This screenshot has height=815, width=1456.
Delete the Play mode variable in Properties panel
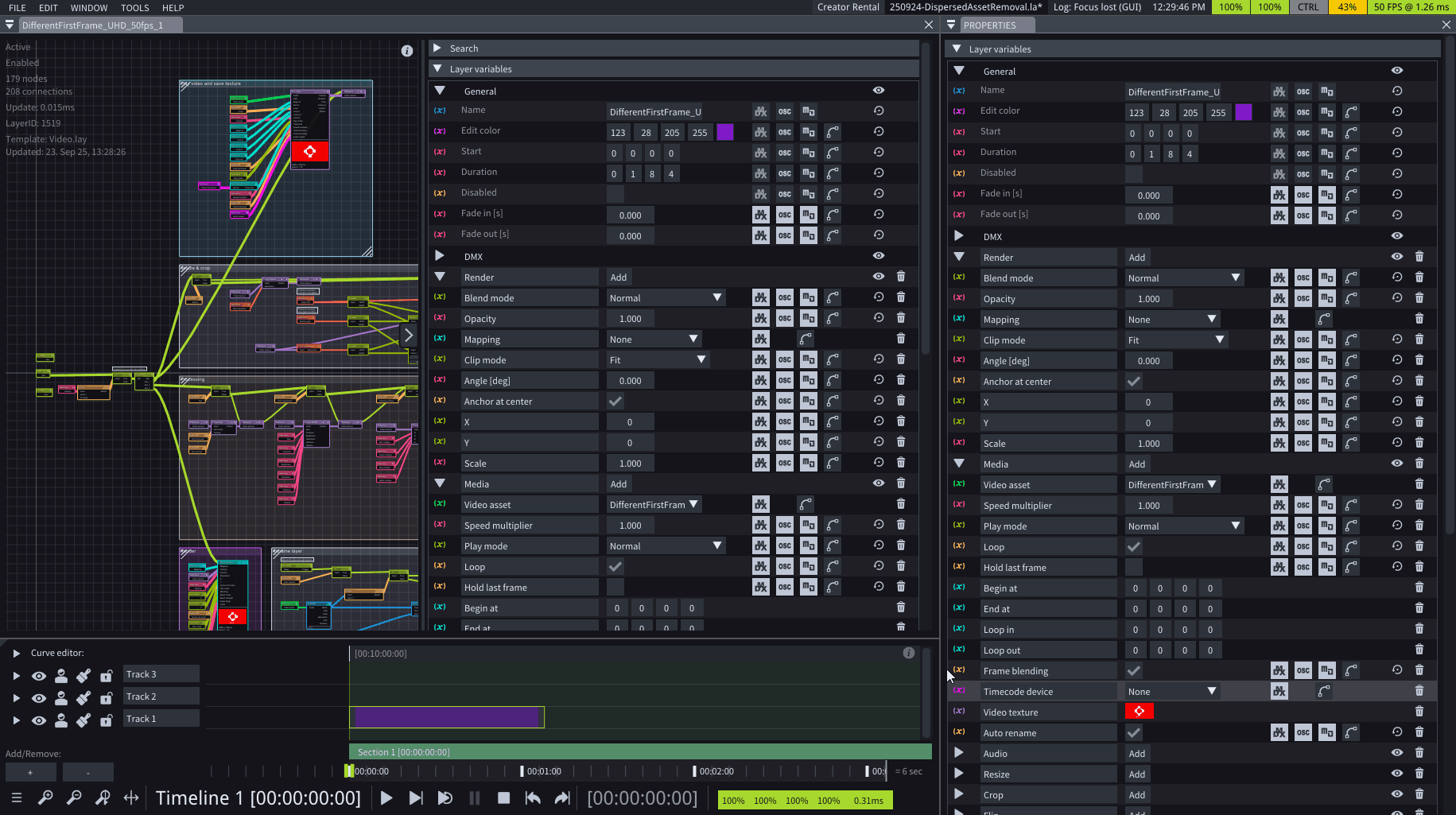[x=1419, y=526]
